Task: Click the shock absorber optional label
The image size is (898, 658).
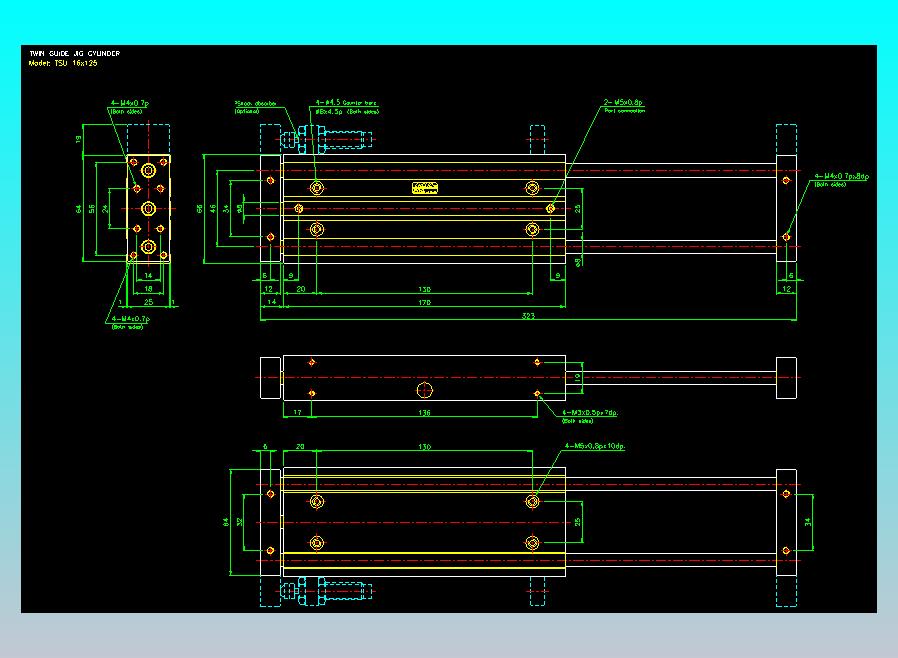Action: [255, 107]
